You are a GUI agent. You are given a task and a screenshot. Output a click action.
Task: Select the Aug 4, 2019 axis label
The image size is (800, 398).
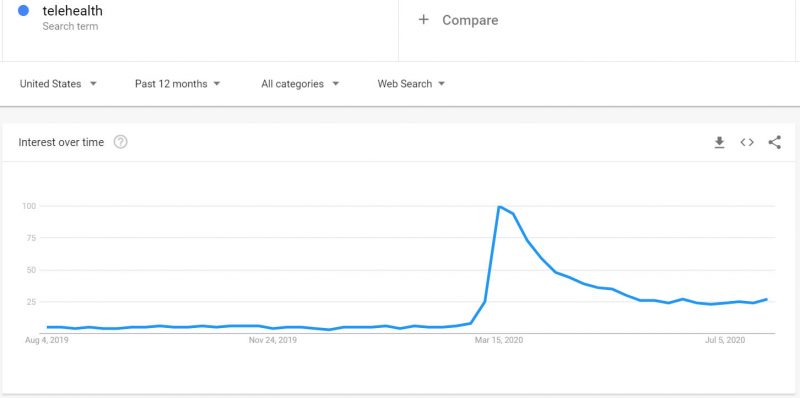(x=47, y=340)
